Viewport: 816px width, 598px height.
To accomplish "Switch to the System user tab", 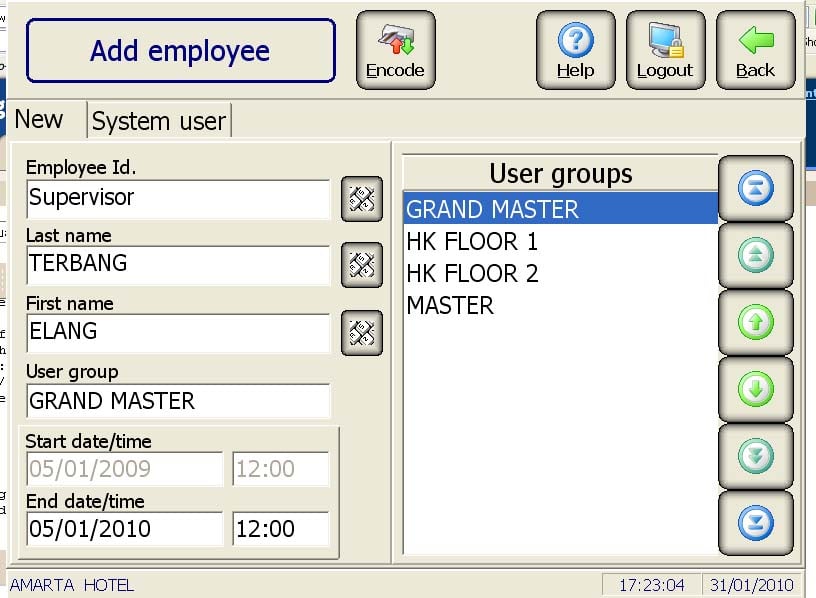I will coord(158,120).
